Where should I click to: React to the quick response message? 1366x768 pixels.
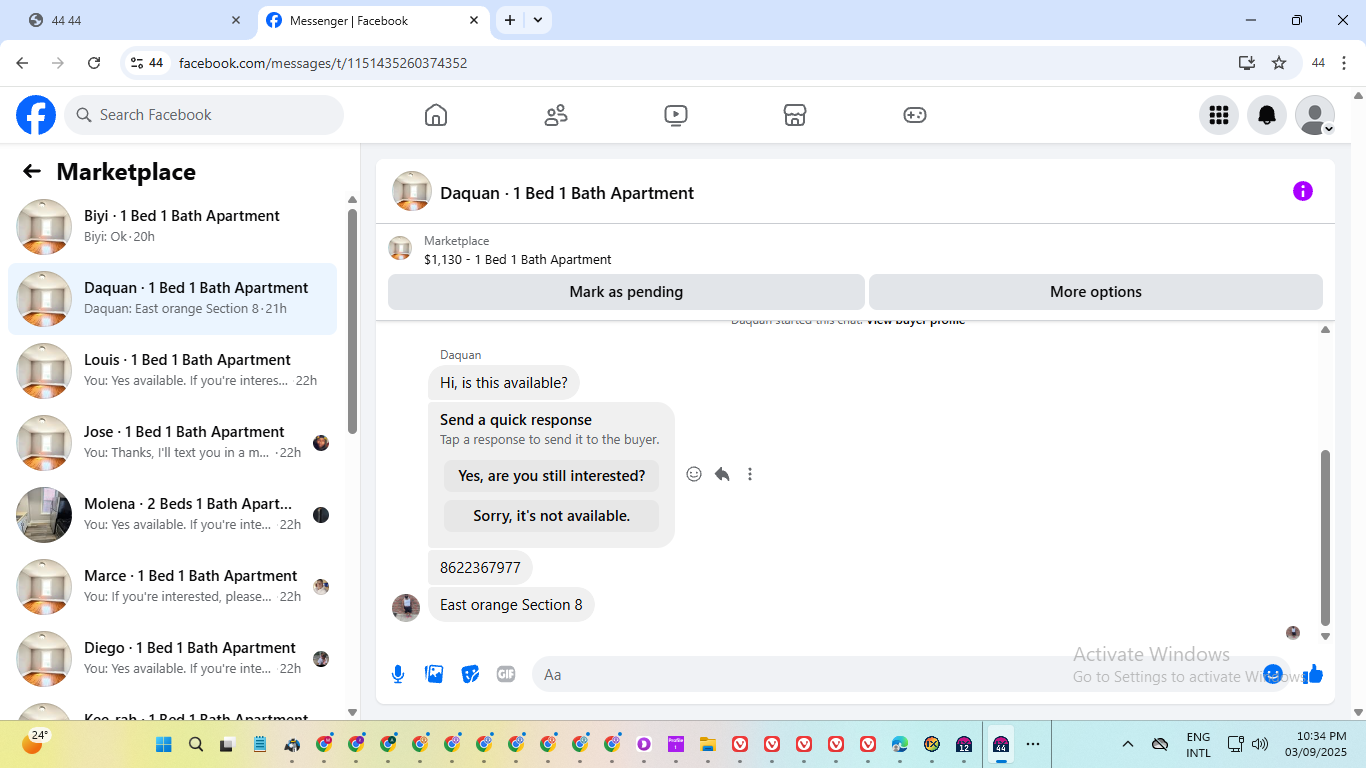click(x=694, y=474)
